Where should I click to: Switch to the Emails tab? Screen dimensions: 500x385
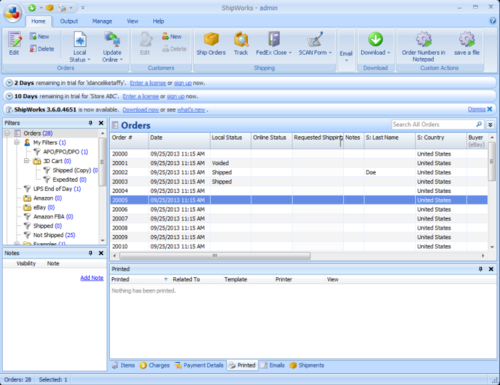pyautogui.click(x=273, y=365)
